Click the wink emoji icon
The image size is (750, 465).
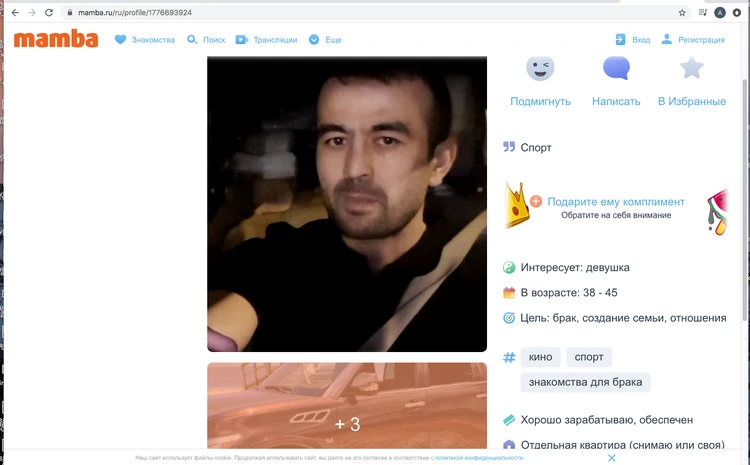click(540, 68)
